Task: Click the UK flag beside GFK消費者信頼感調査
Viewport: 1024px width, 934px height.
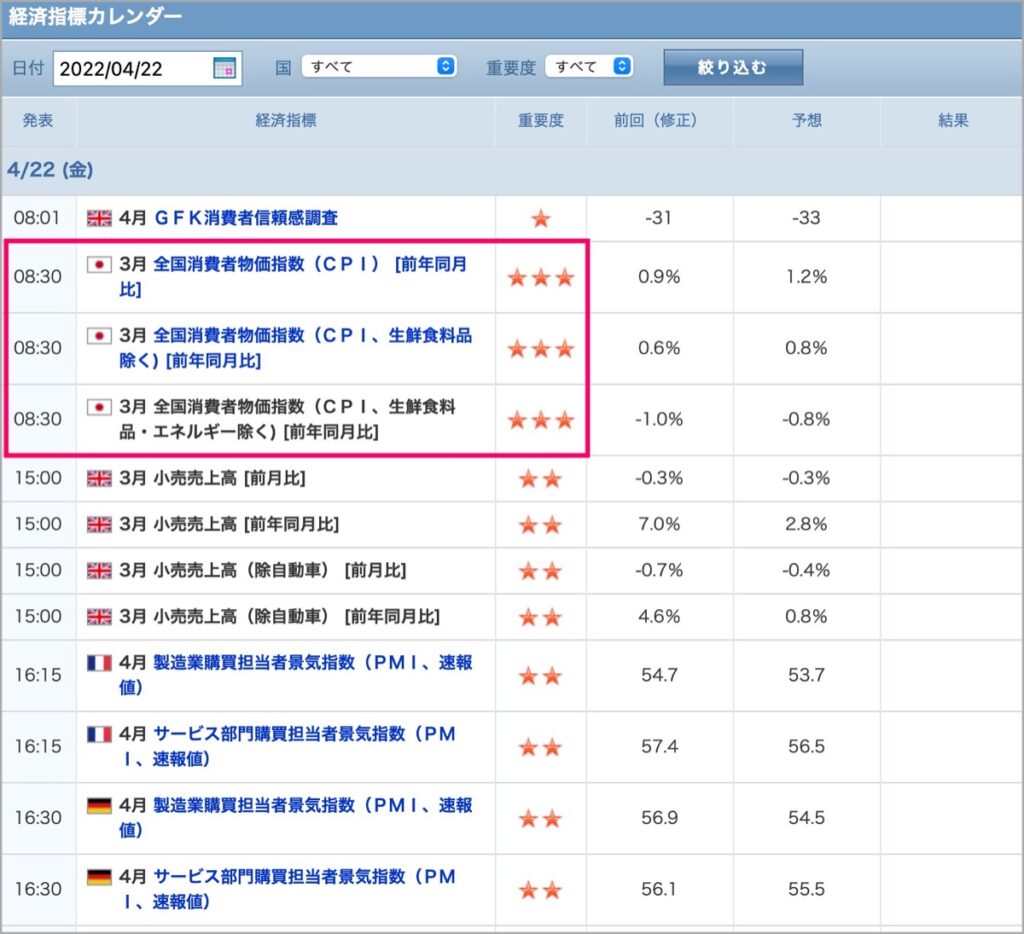Action: tap(99, 218)
